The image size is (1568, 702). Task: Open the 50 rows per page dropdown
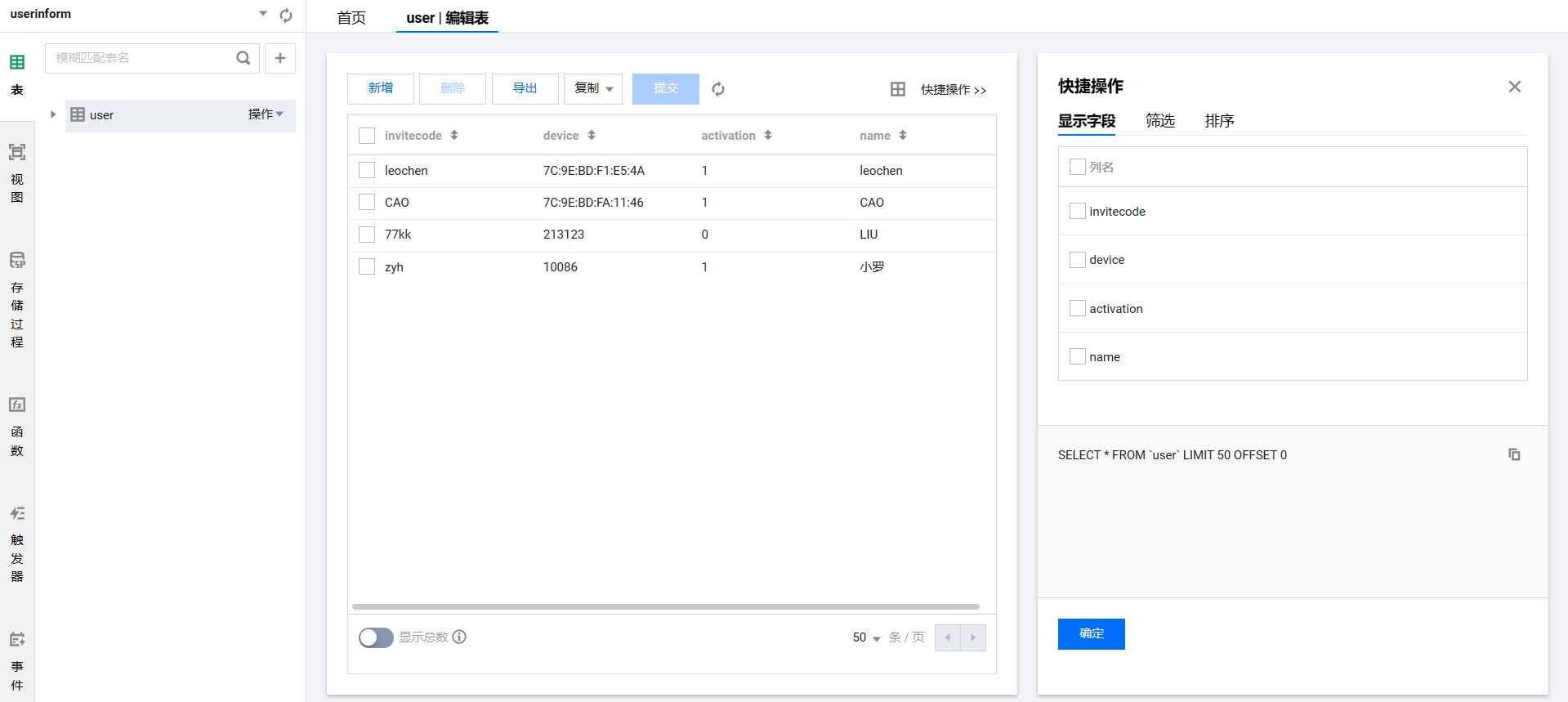(866, 637)
